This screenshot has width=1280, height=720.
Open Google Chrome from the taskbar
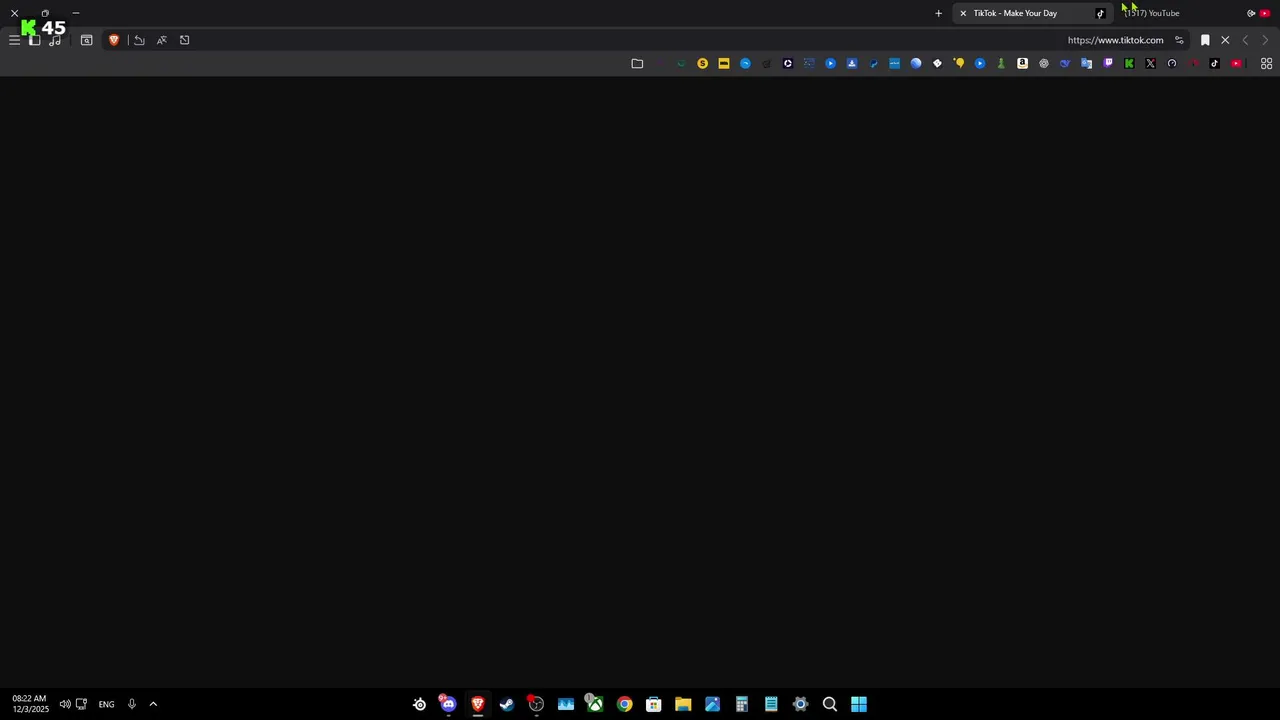pyautogui.click(x=624, y=704)
